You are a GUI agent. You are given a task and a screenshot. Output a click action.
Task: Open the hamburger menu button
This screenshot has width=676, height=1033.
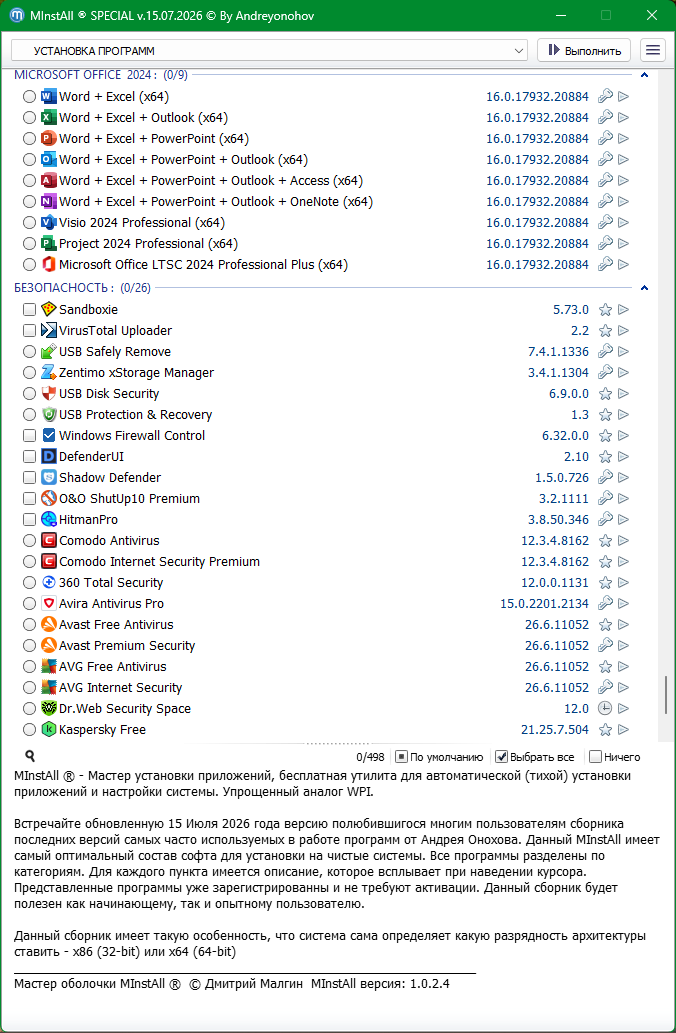(x=652, y=51)
